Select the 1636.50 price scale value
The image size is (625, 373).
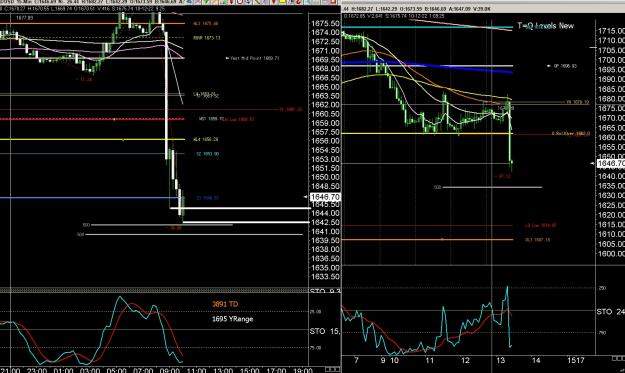pyautogui.click(x=325, y=258)
